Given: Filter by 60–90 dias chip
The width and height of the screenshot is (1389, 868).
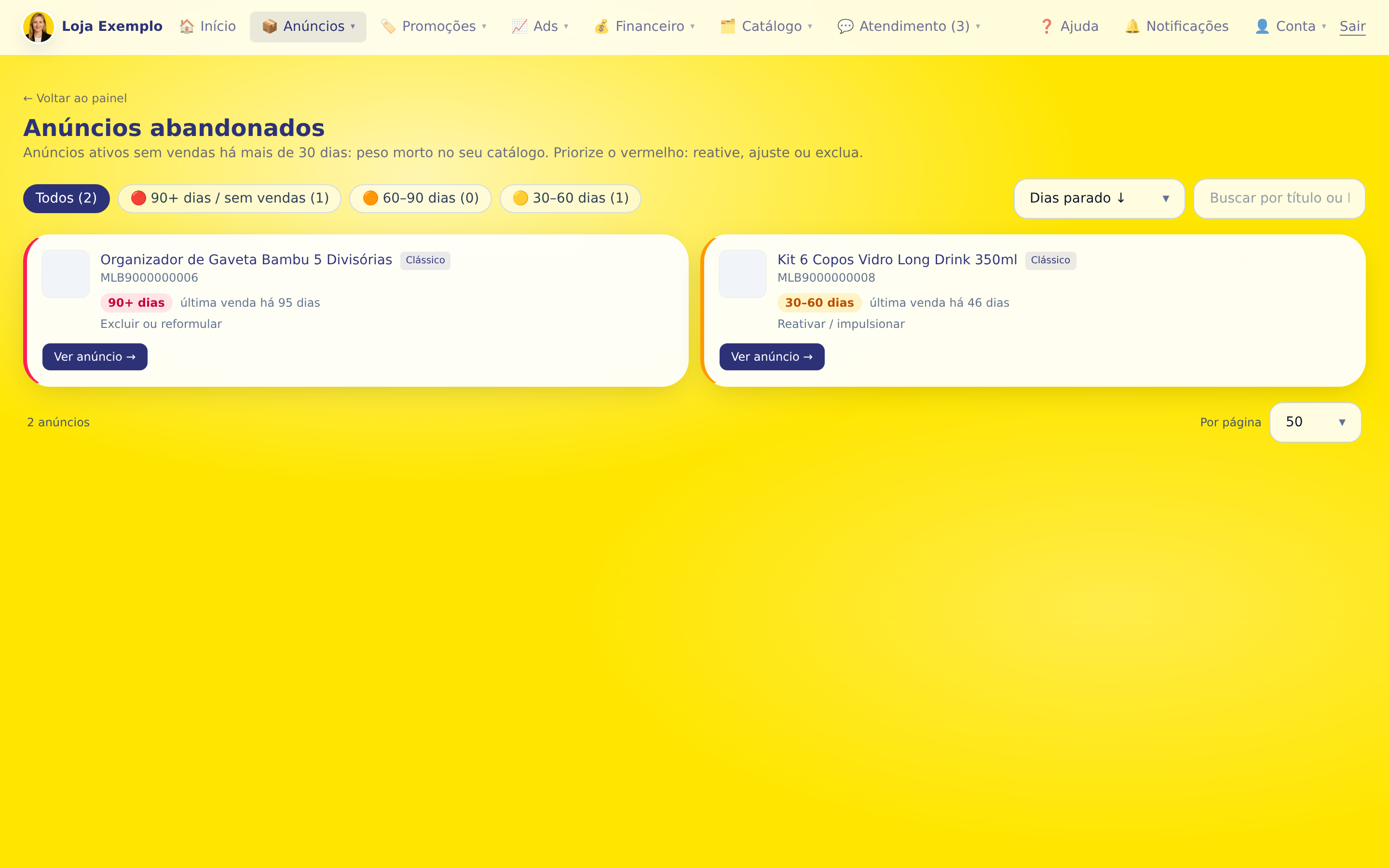Looking at the screenshot, I should pyautogui.click(x=420, y=199).
